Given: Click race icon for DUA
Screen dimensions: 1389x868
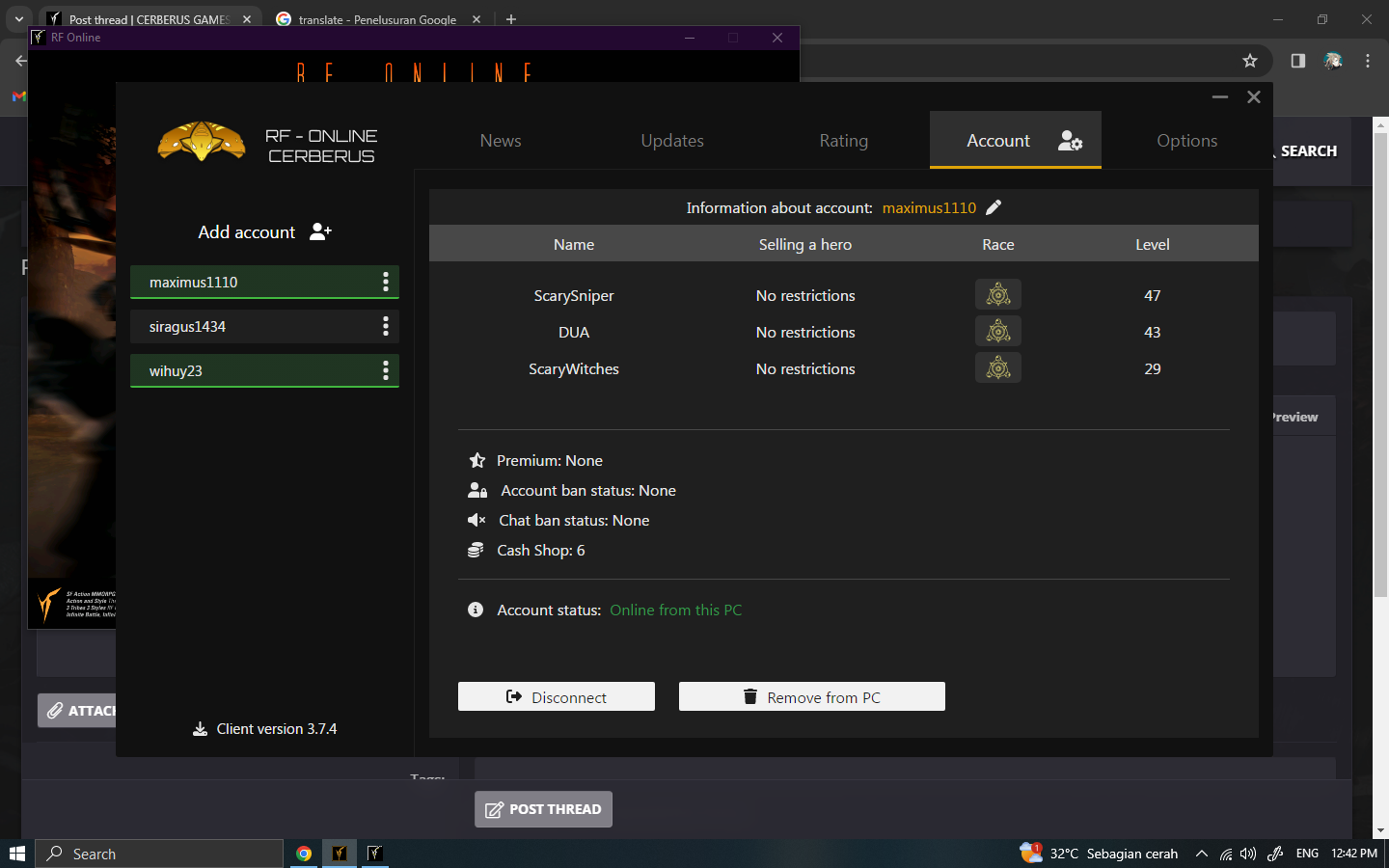Looking at the screenshot, I should (x=998, y=331).
